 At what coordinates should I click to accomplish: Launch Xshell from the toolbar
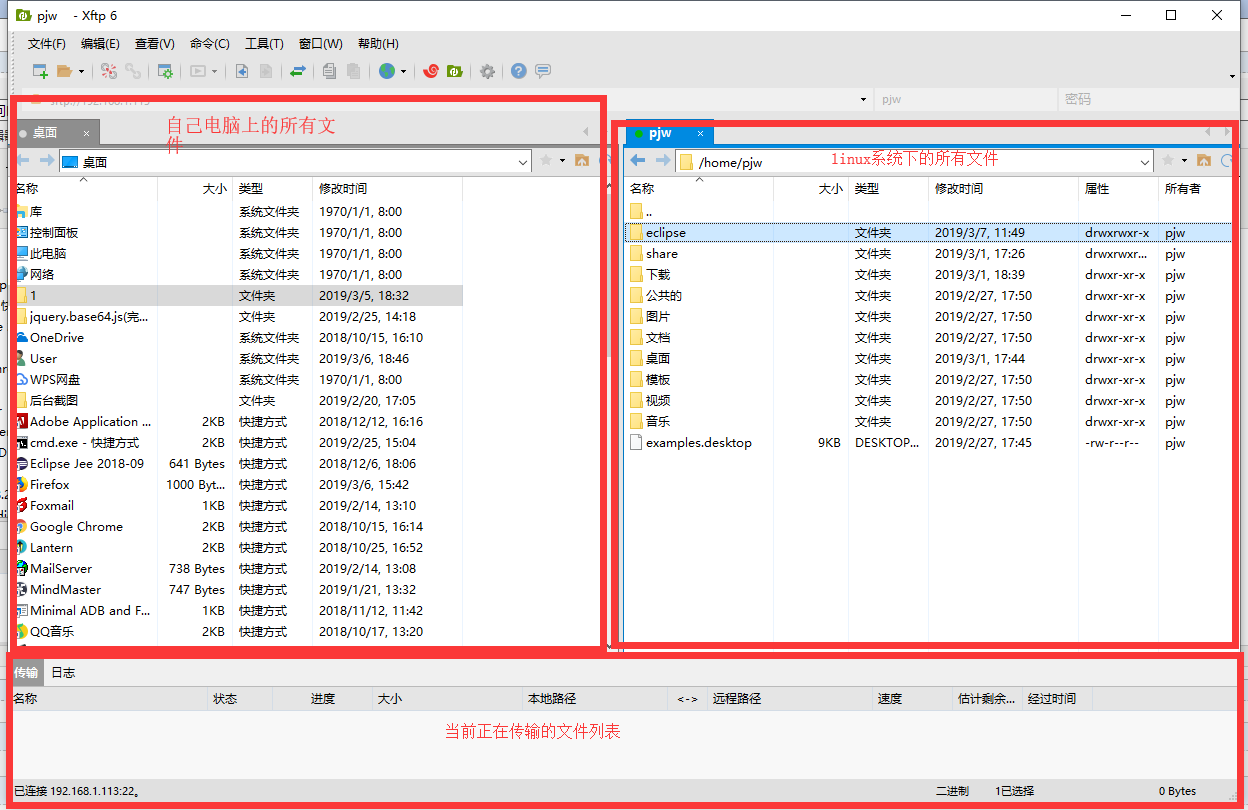pos(431,71)
